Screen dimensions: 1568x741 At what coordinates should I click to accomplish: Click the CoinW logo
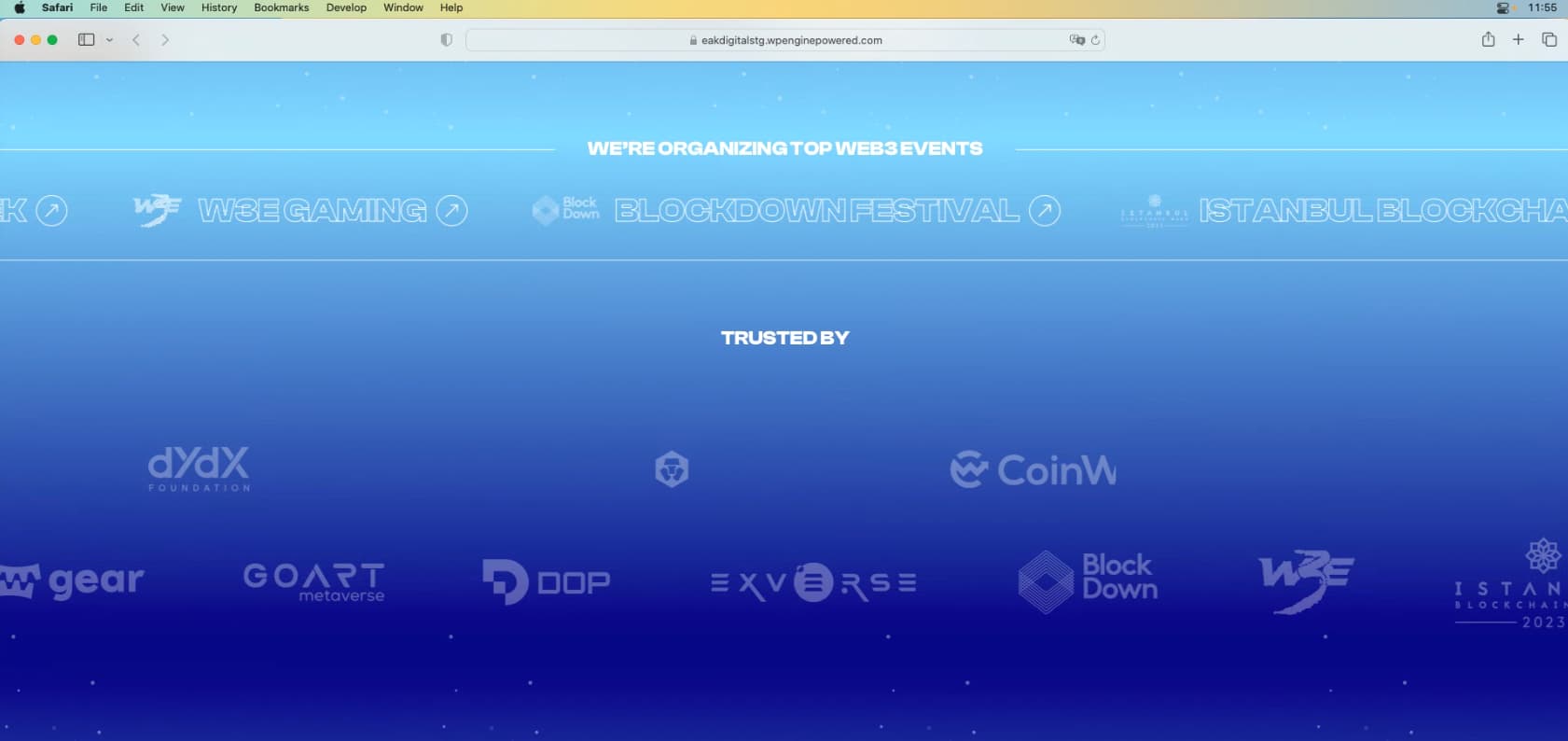1034,469
